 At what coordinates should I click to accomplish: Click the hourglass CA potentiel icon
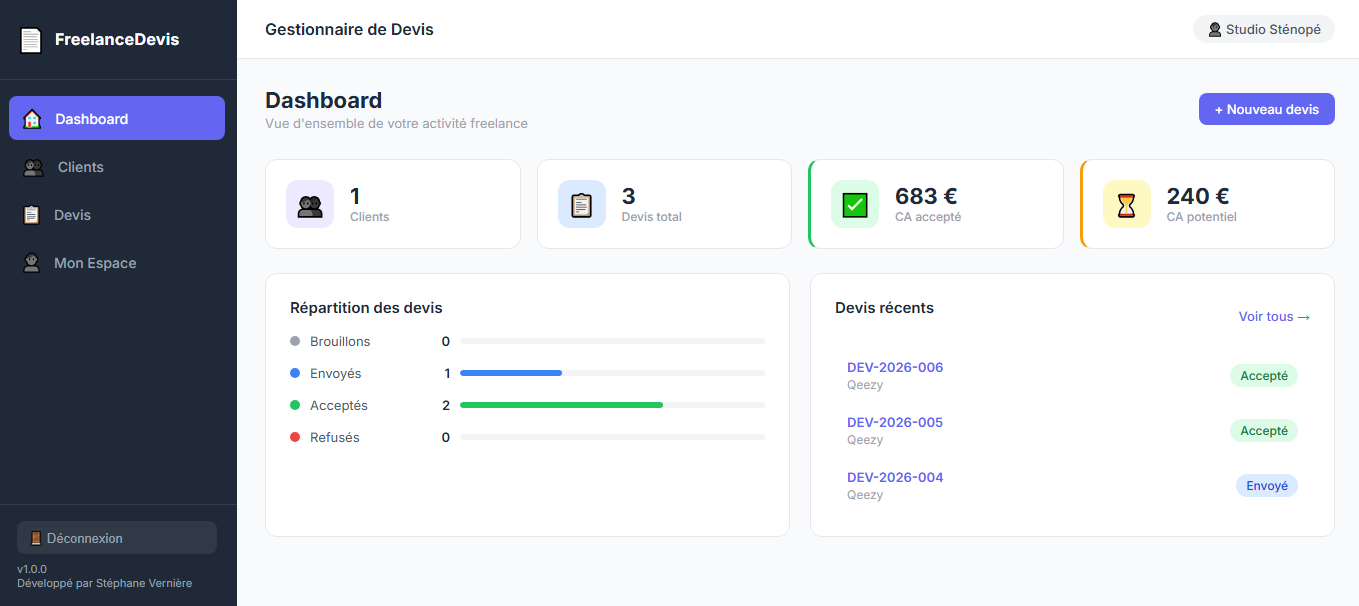click(x=1126, y=204)
